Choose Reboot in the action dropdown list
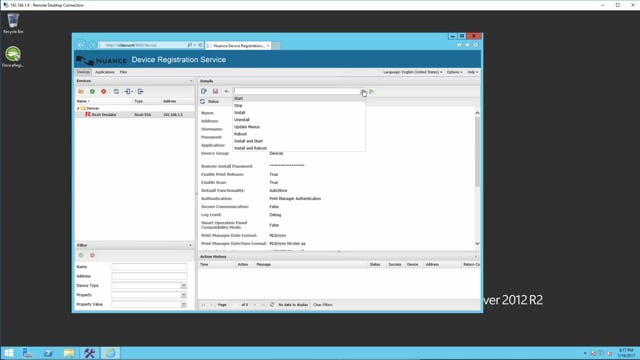 (240, 134)
